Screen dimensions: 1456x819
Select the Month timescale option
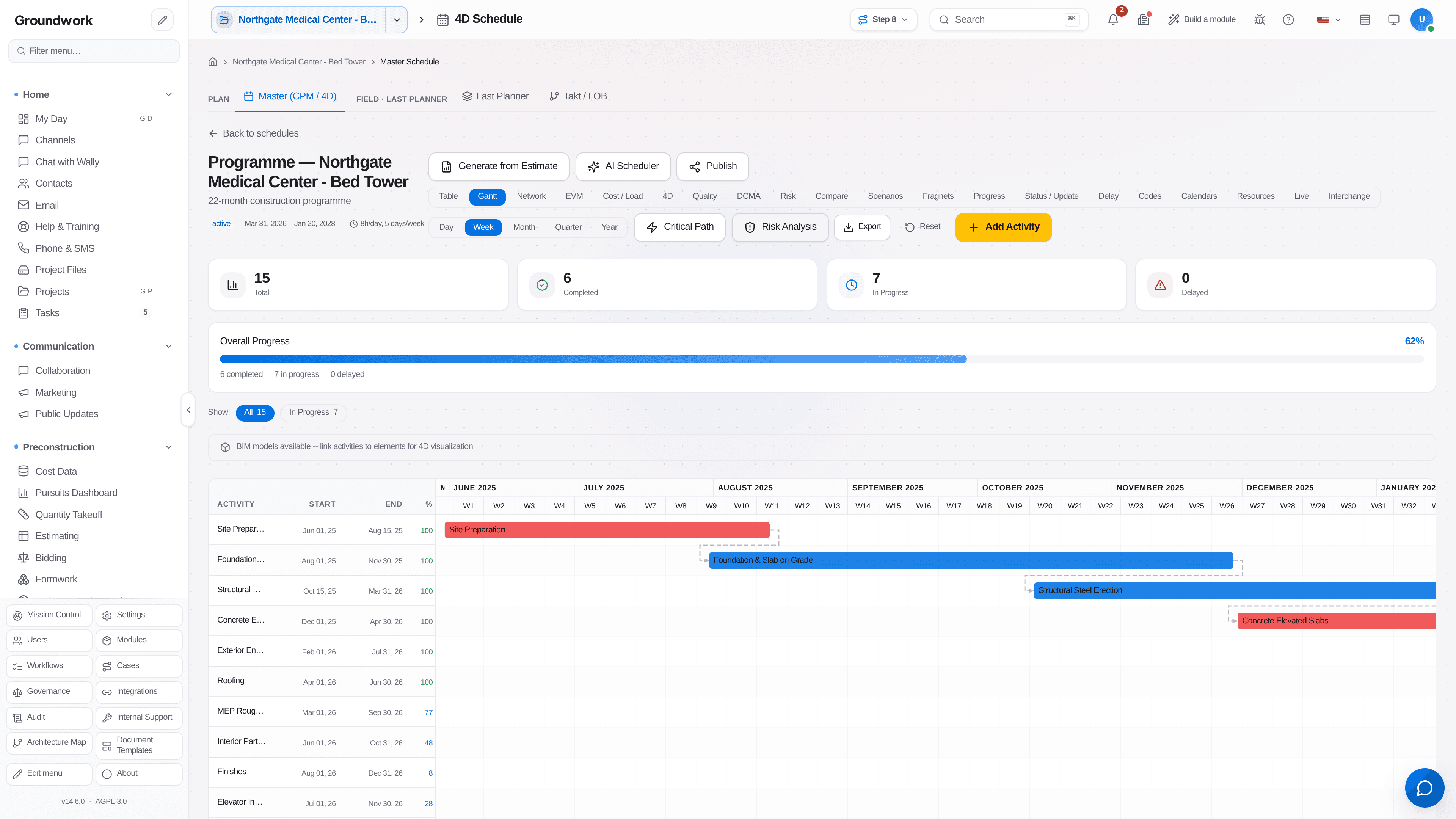(x=524, y=227)
